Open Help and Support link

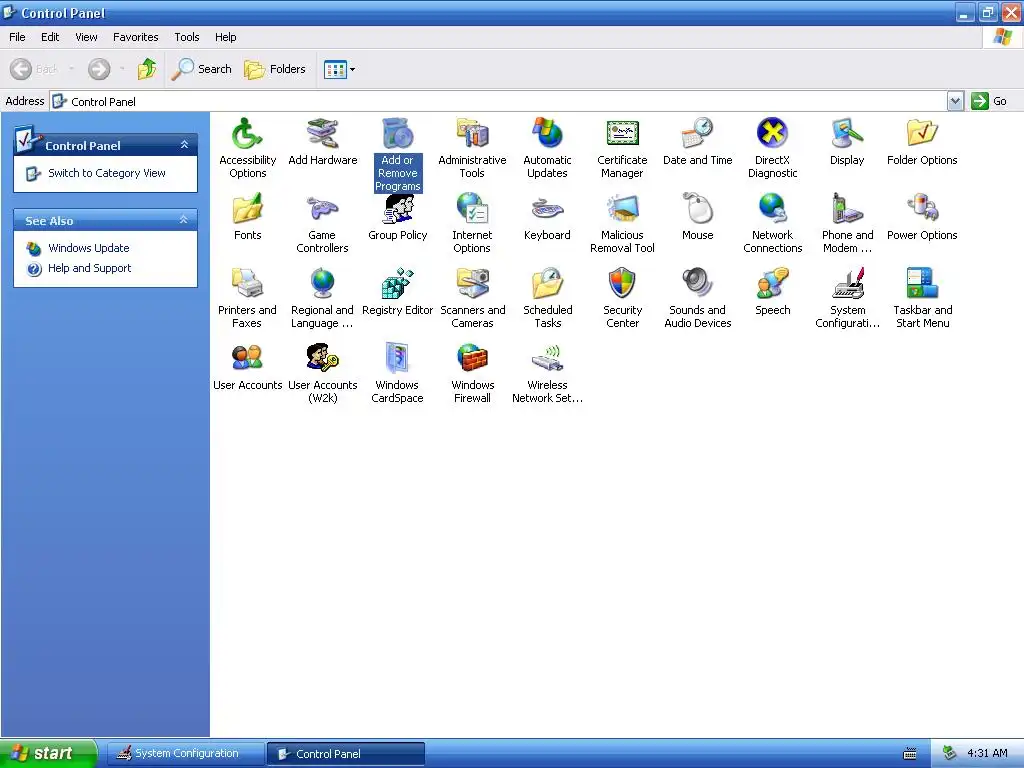click(89, 268)
